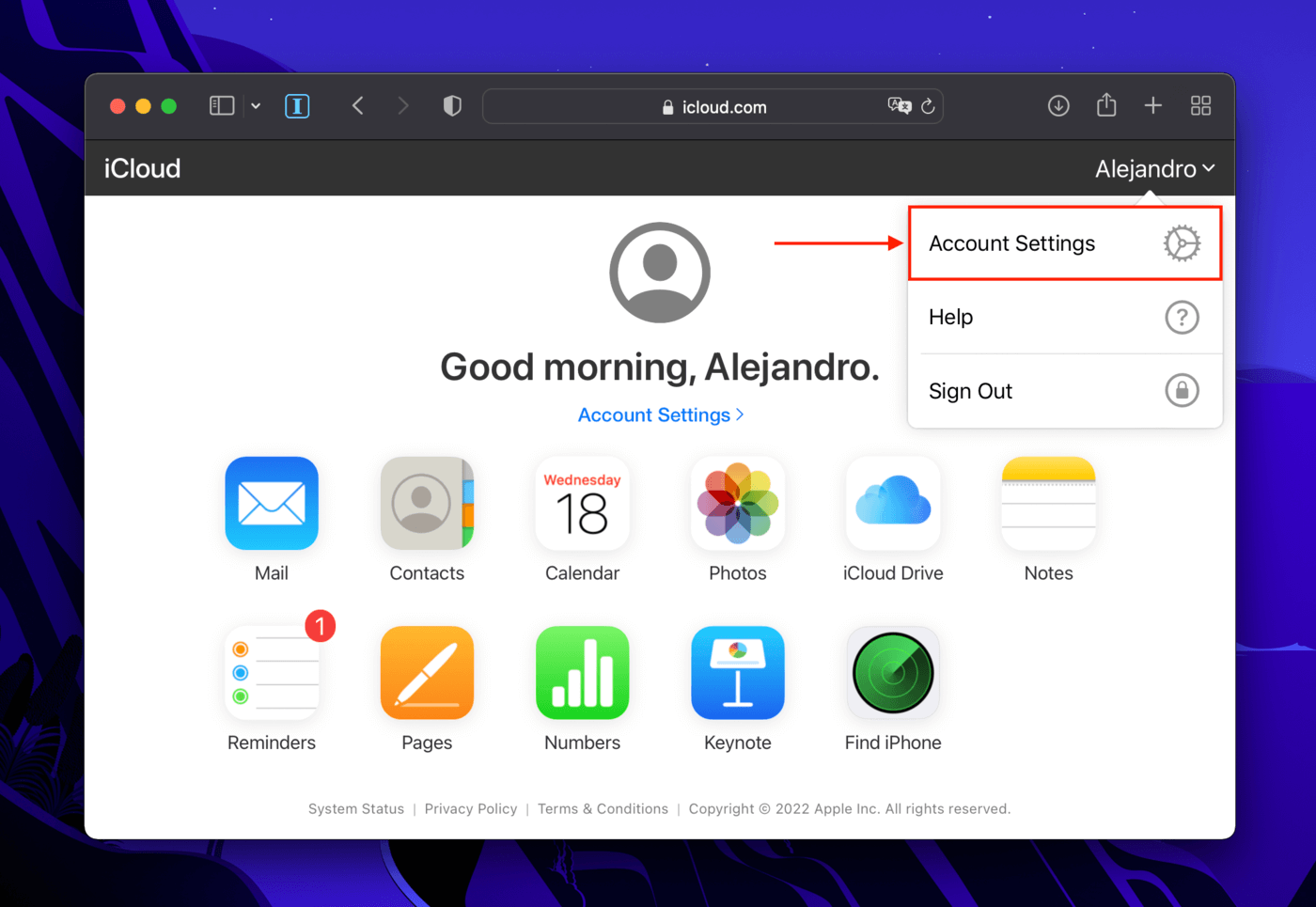The image size is (1316, 907).
Task: Click the Good morning, Alejandro greeting text
Action: point(660,367)
